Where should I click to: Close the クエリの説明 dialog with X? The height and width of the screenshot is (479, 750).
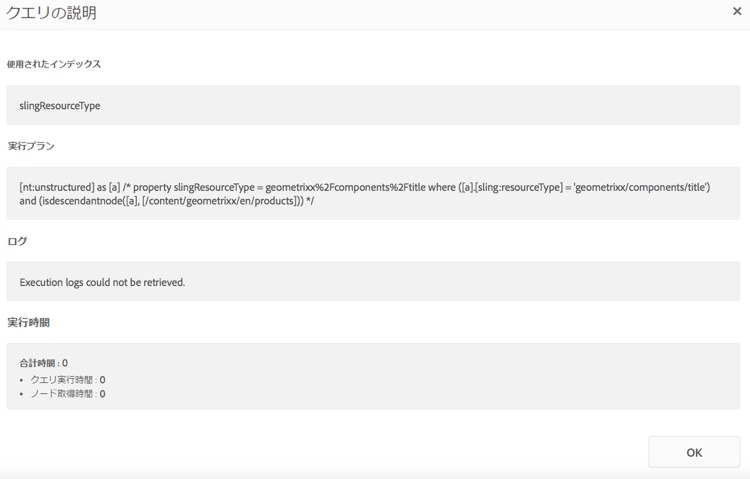[x=737, y=12]
